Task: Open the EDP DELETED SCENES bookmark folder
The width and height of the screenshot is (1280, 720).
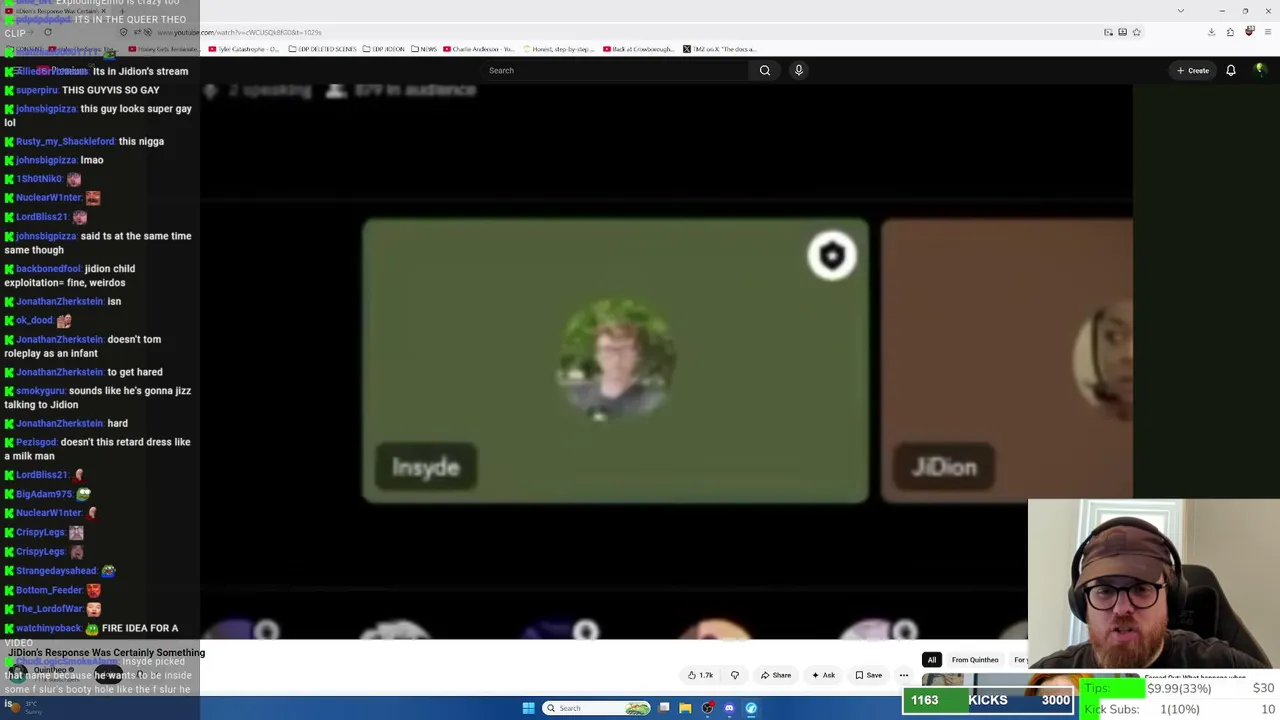Action: (x=322, y=49)
